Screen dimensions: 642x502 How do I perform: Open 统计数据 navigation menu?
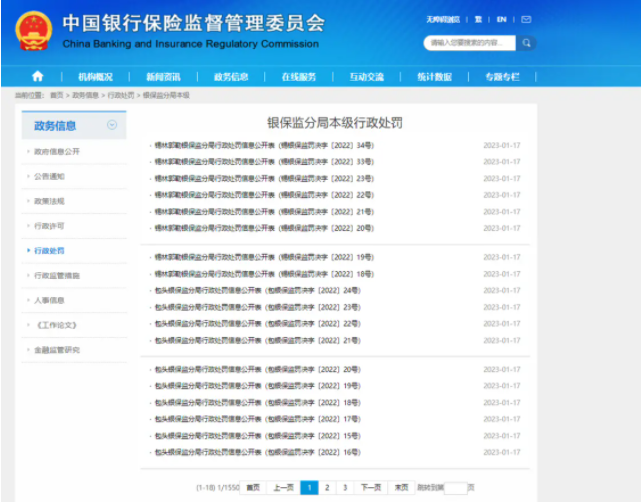coord(434,77)
